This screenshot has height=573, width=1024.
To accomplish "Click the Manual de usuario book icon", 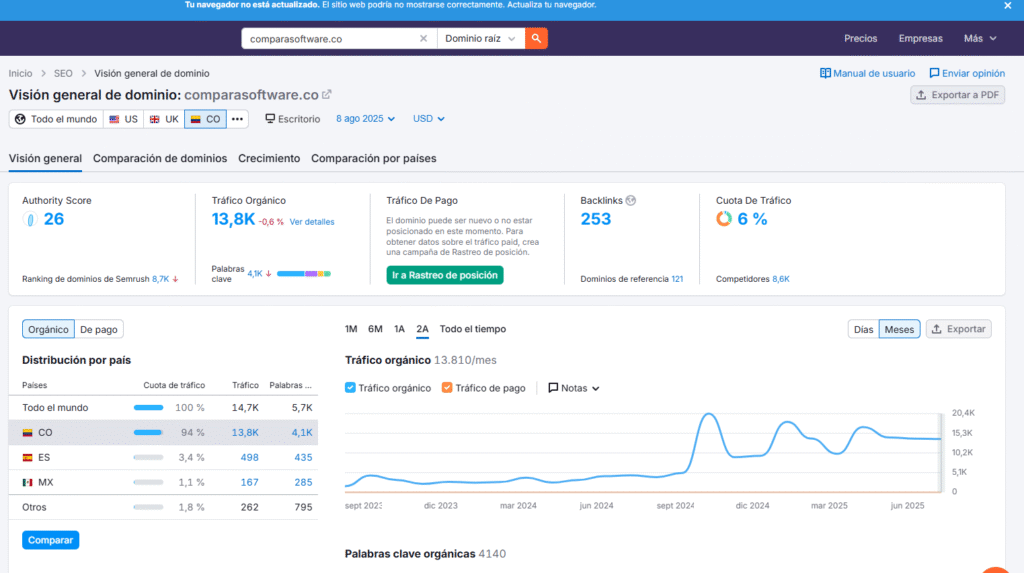I will pos(825,73).
